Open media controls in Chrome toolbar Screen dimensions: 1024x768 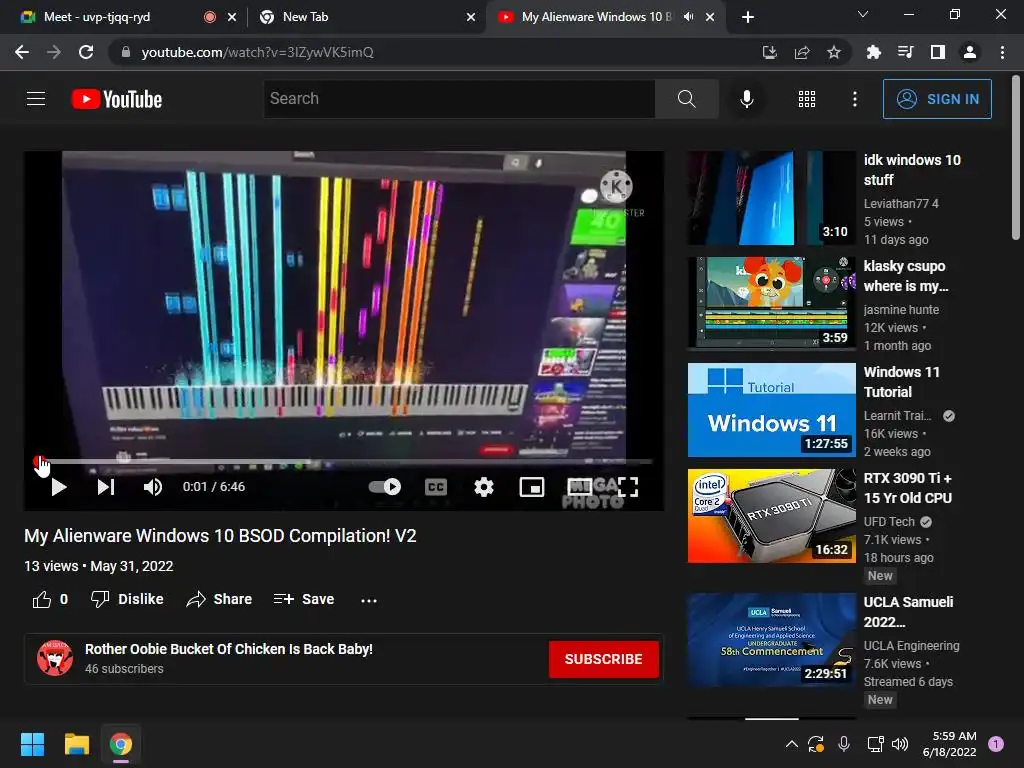(905, 52)
